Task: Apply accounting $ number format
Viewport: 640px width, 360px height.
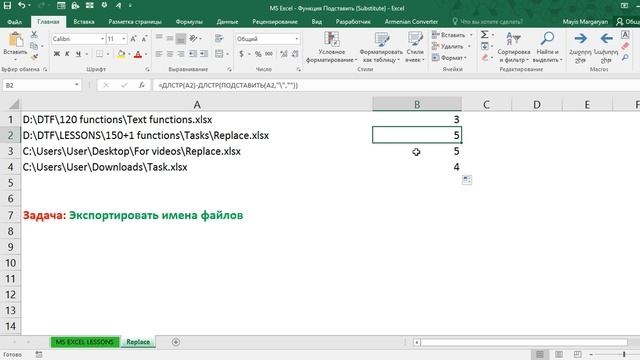Action: 242,54
